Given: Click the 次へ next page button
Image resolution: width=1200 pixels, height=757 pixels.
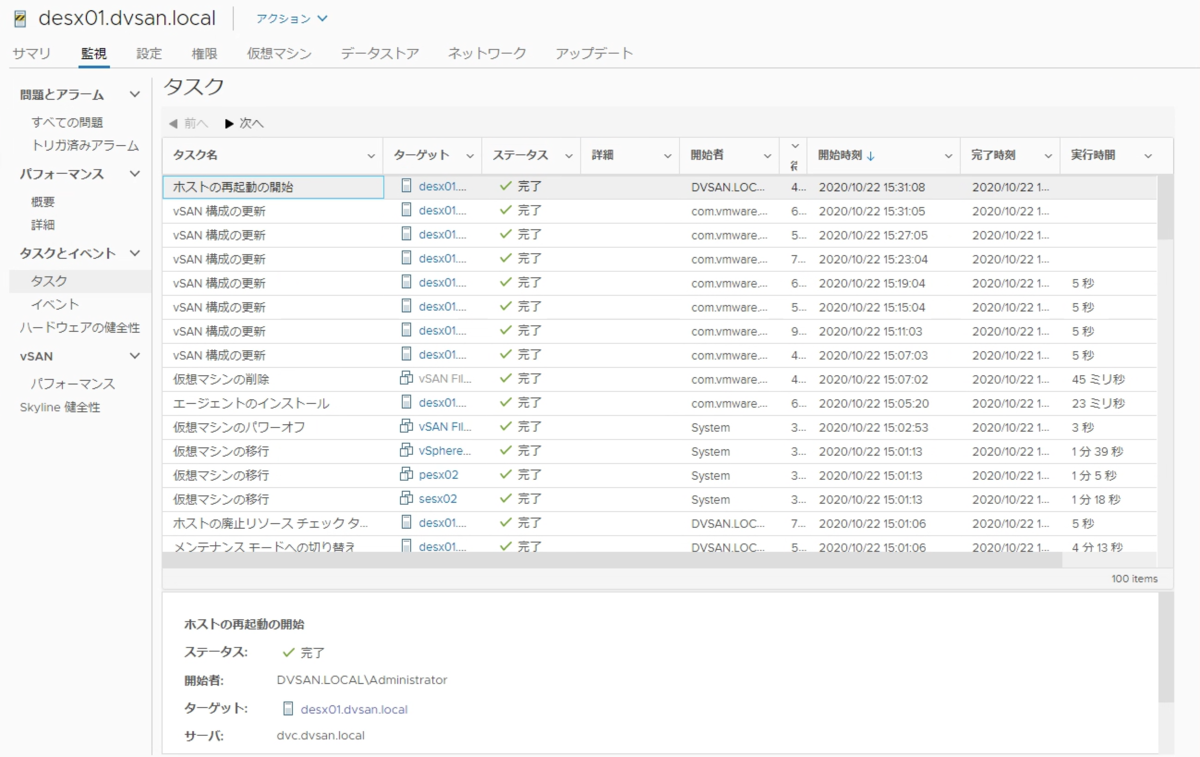Looking at the screenshot, I should pos(244,123).
